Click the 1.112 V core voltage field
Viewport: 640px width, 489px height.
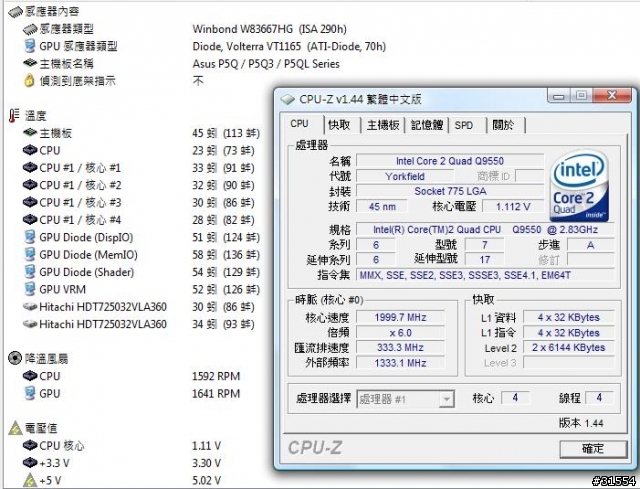pos(513,207)
